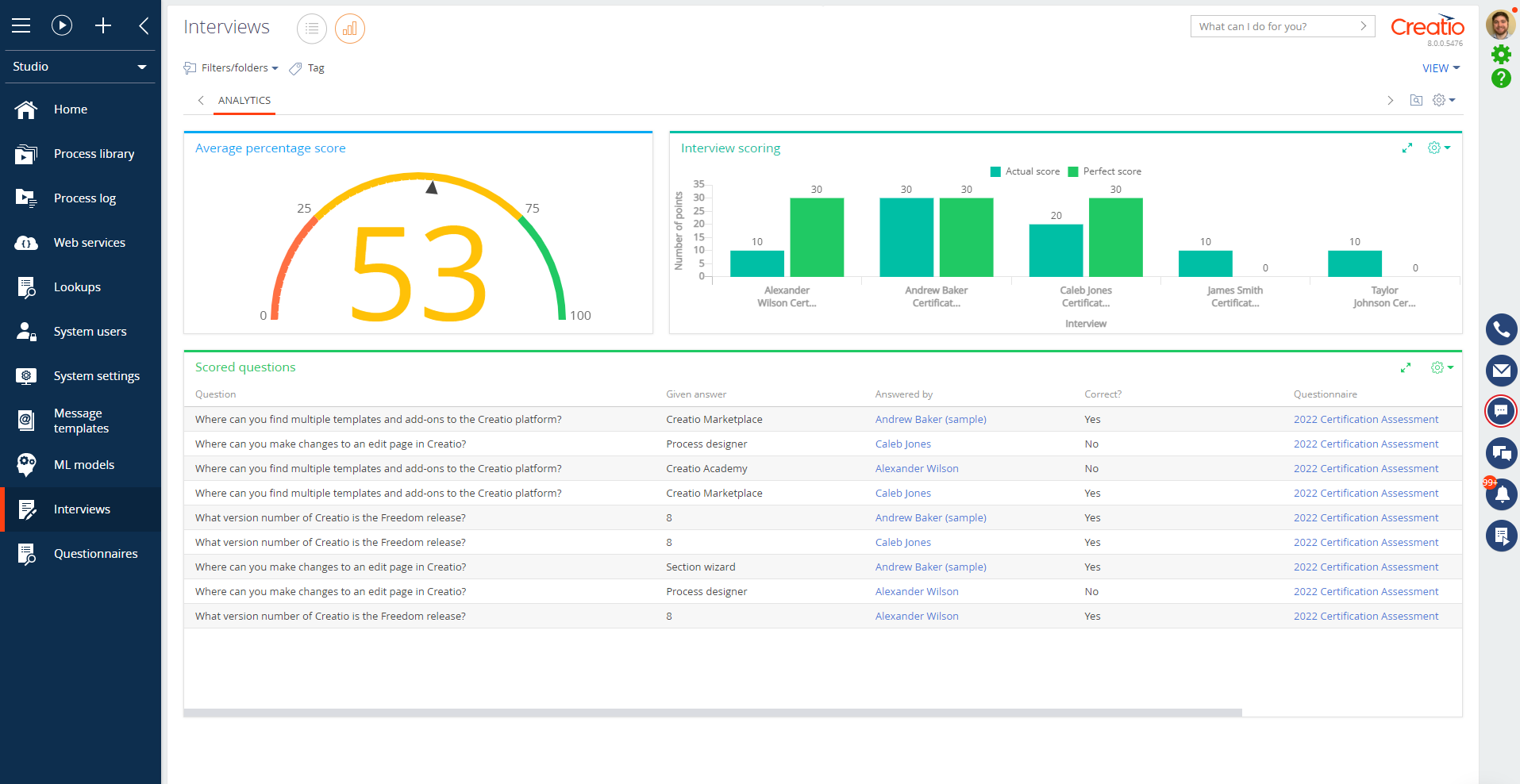Image resolution: width=1520 pixels, height=784 pixels.
Task: Open system designer green gear icon
Action: coord(1501,54)
